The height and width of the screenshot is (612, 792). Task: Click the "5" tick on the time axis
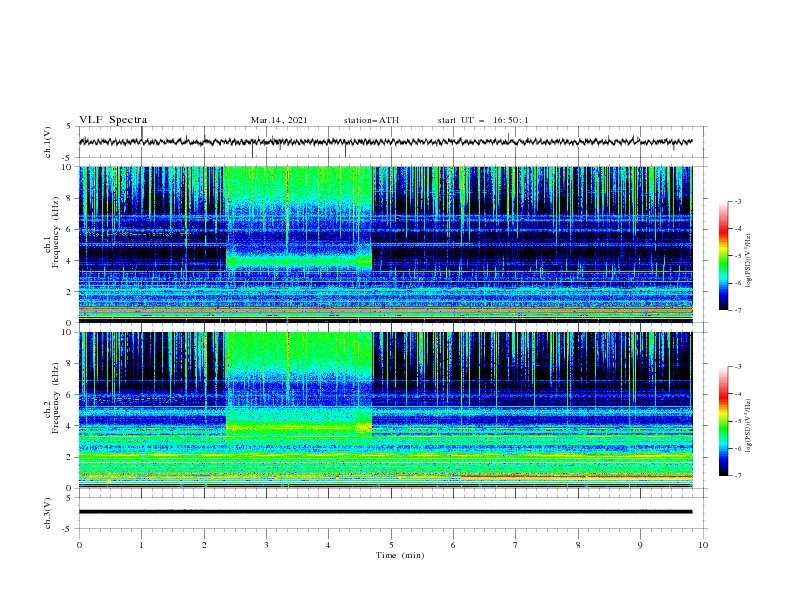pos(391,545)
